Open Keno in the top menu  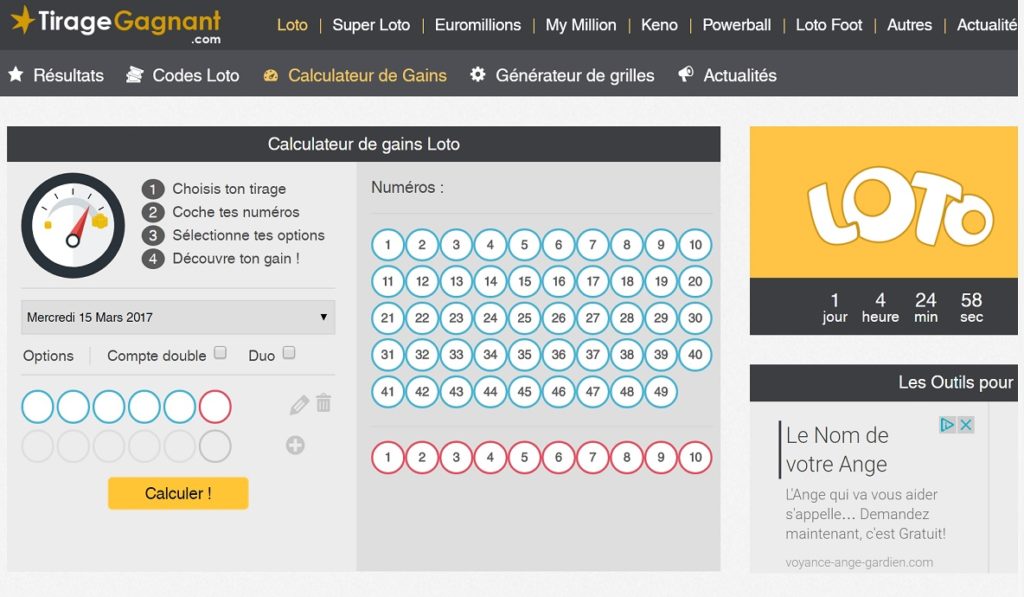[x=659, y=25]
